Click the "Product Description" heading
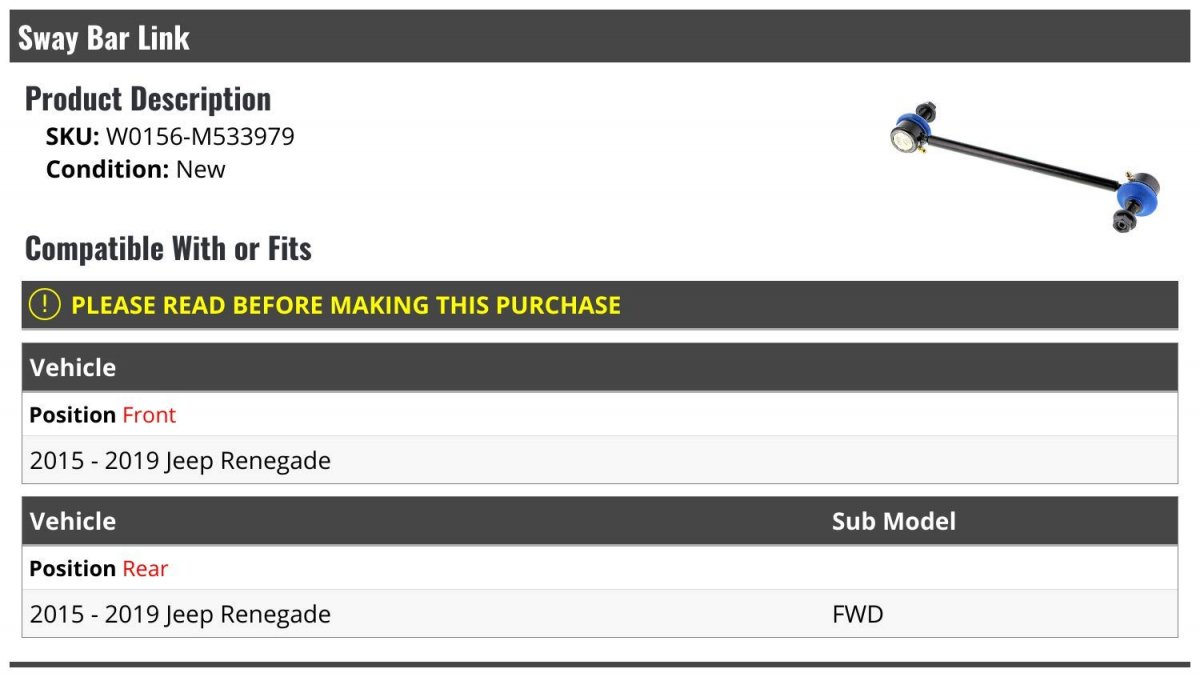The image size is (1200, 677). click(x=148, y=98)
